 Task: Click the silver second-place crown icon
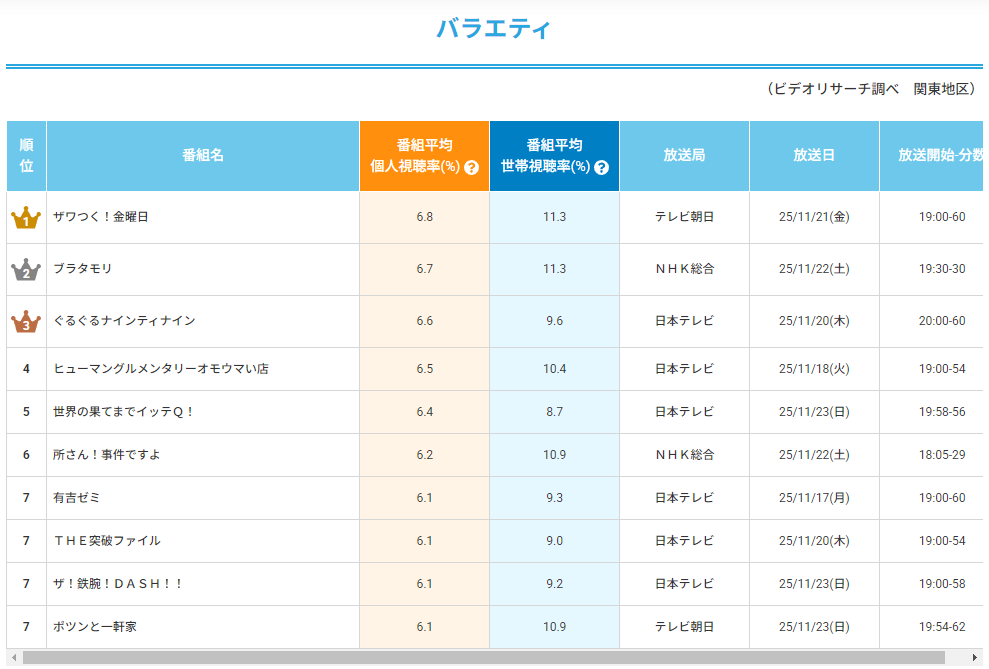[x=26, y=270]
